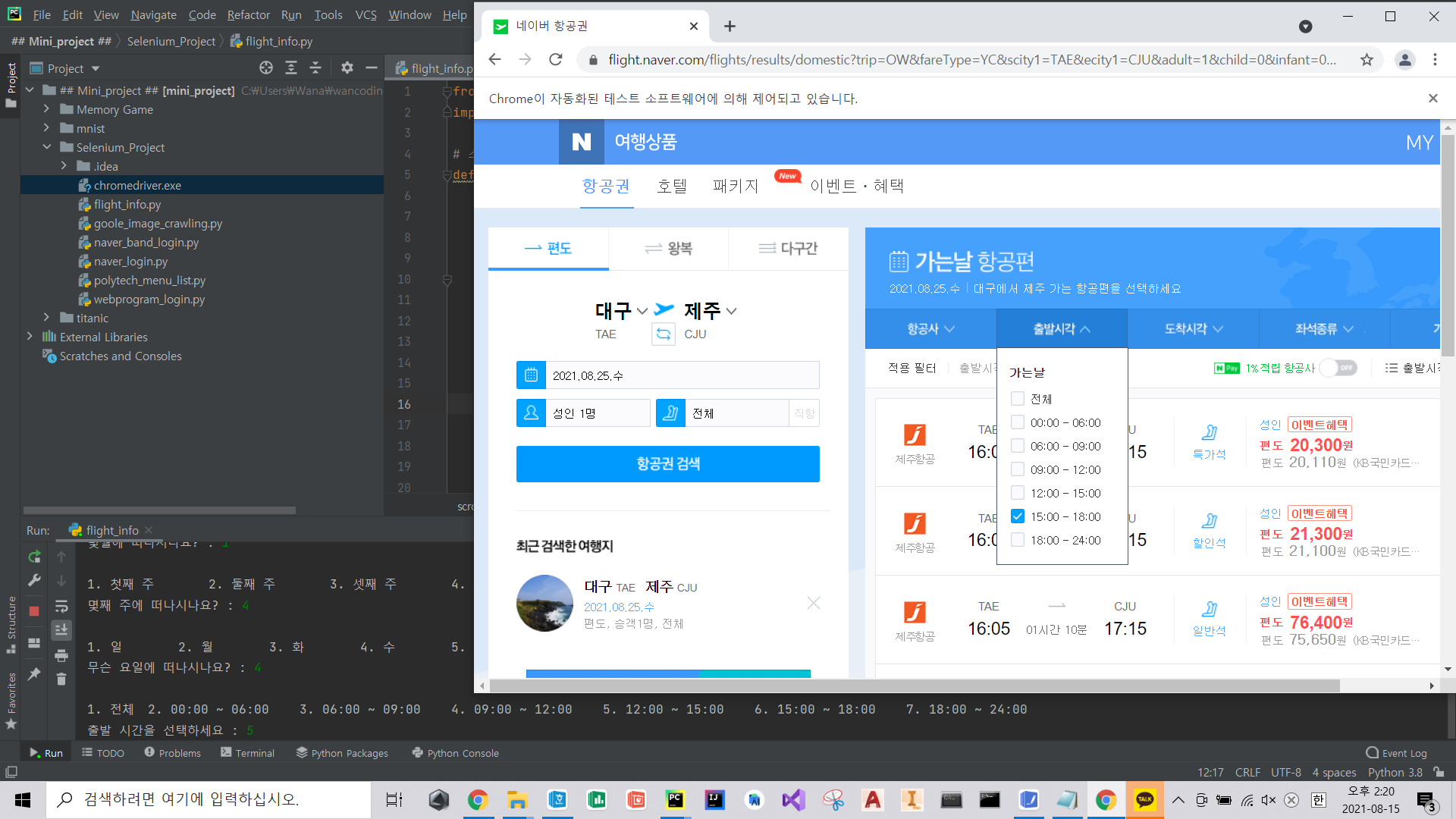Select the 왕복 round-trip tab

[x=668, y=249]
